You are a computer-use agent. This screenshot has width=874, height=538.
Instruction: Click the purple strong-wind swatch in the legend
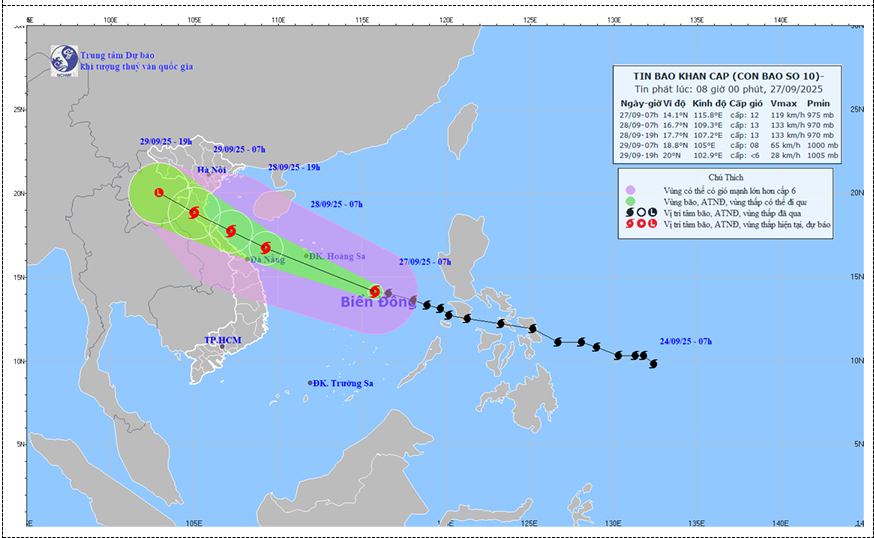630,189
